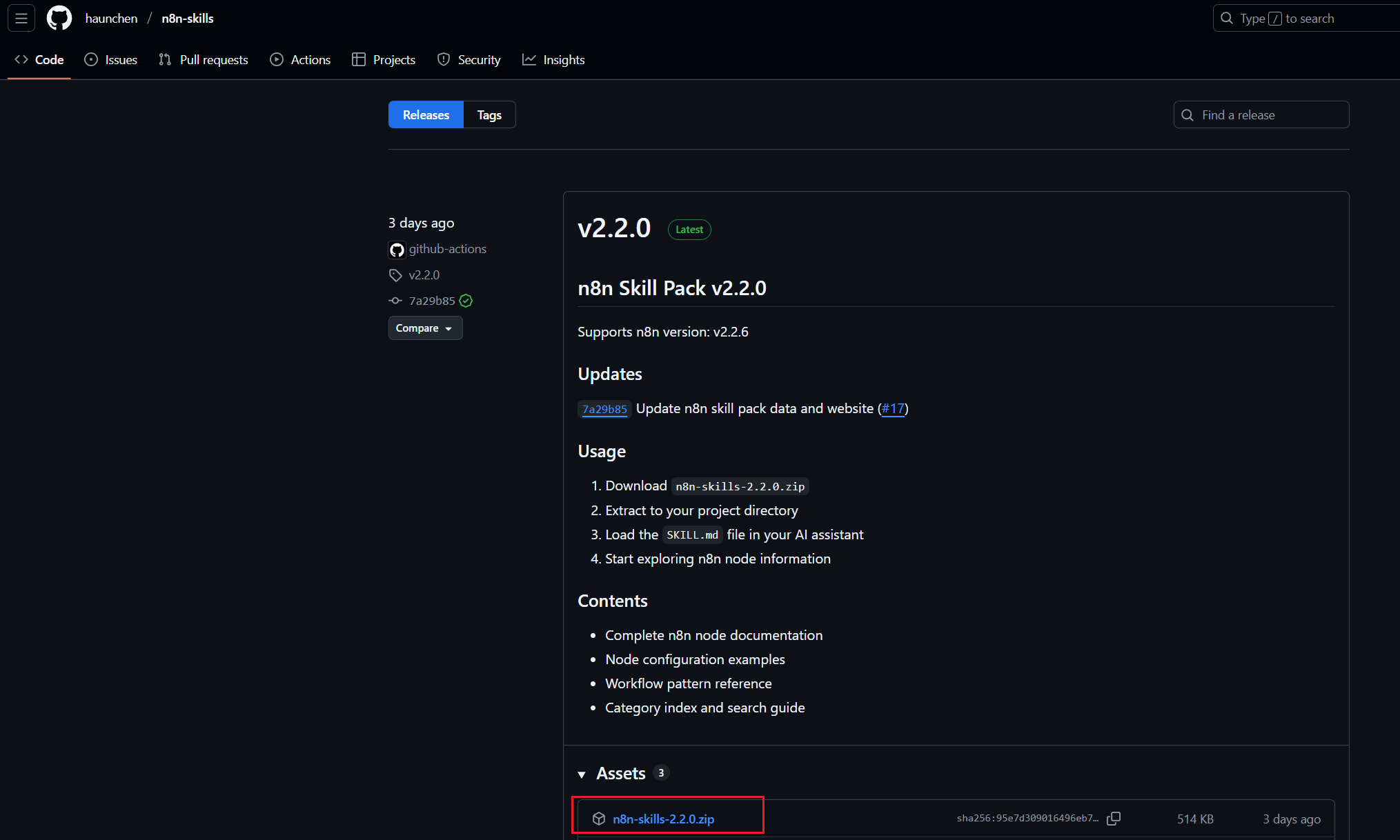This screenshot has width=1400, height=840.
Task: Click the github-actions avatar icon
Action: coord(397,250)
